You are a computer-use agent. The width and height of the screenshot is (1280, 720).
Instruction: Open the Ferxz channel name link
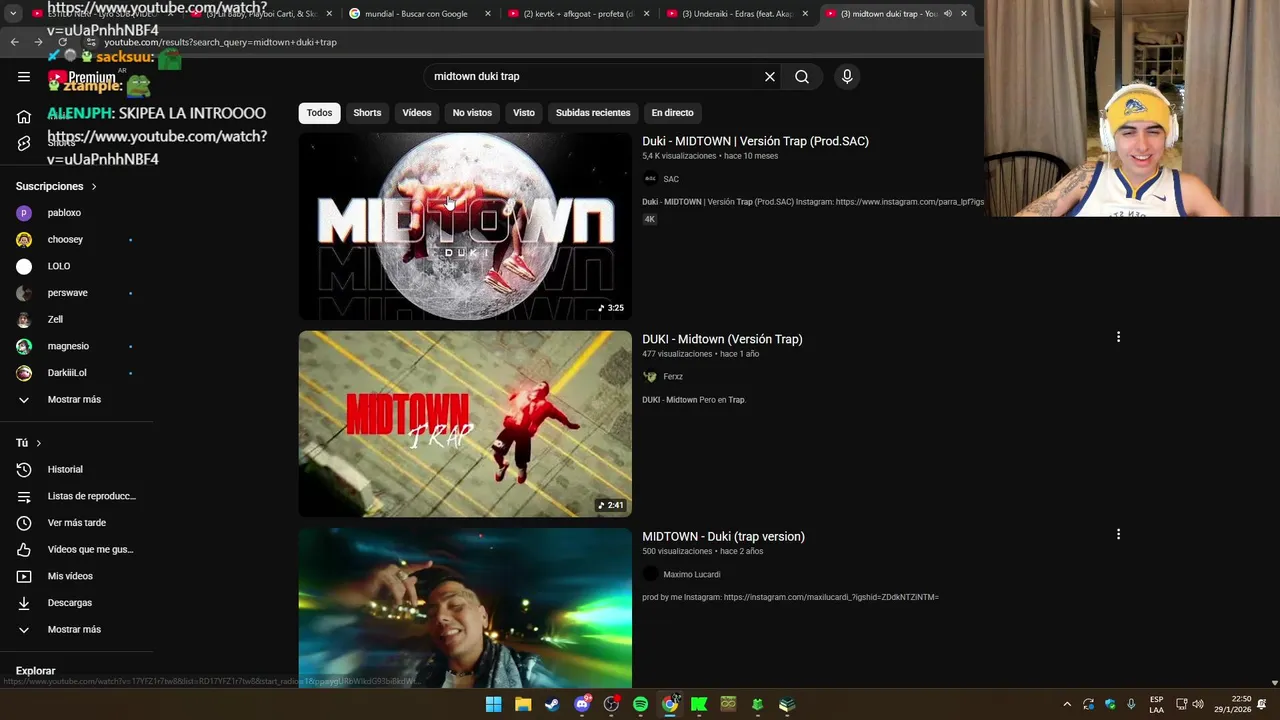[x=673, y=377]
